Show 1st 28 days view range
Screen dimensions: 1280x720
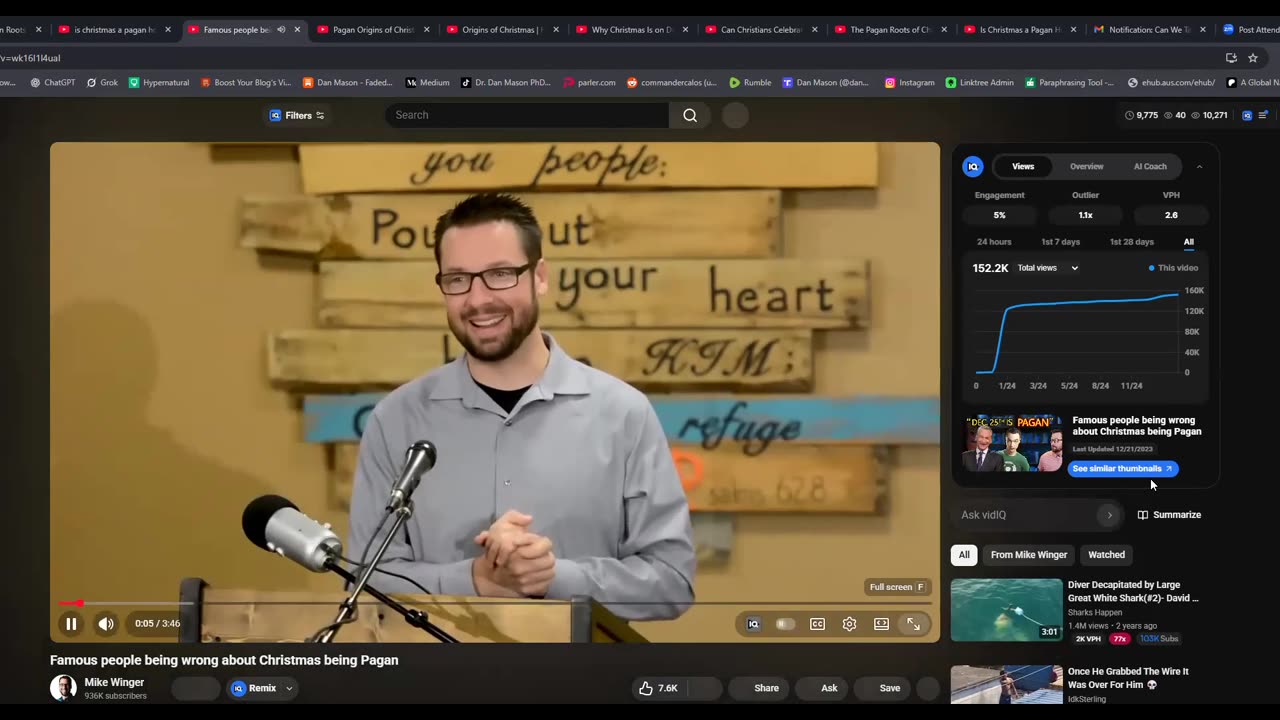coord(1131,242)
